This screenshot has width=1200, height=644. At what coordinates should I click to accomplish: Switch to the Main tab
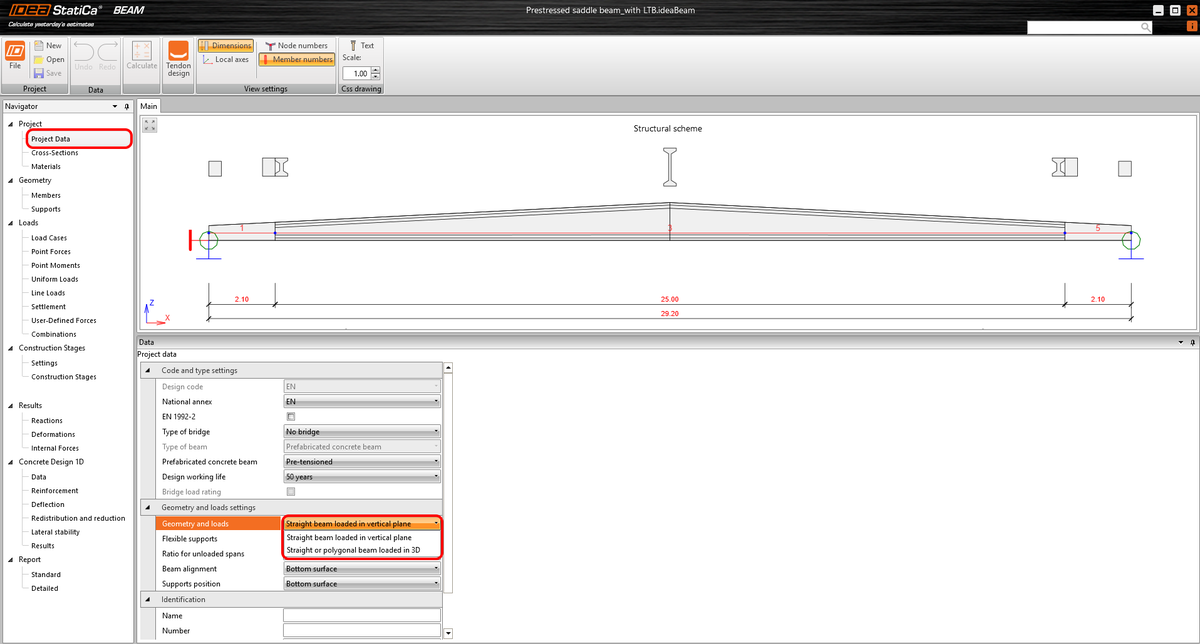148,105
